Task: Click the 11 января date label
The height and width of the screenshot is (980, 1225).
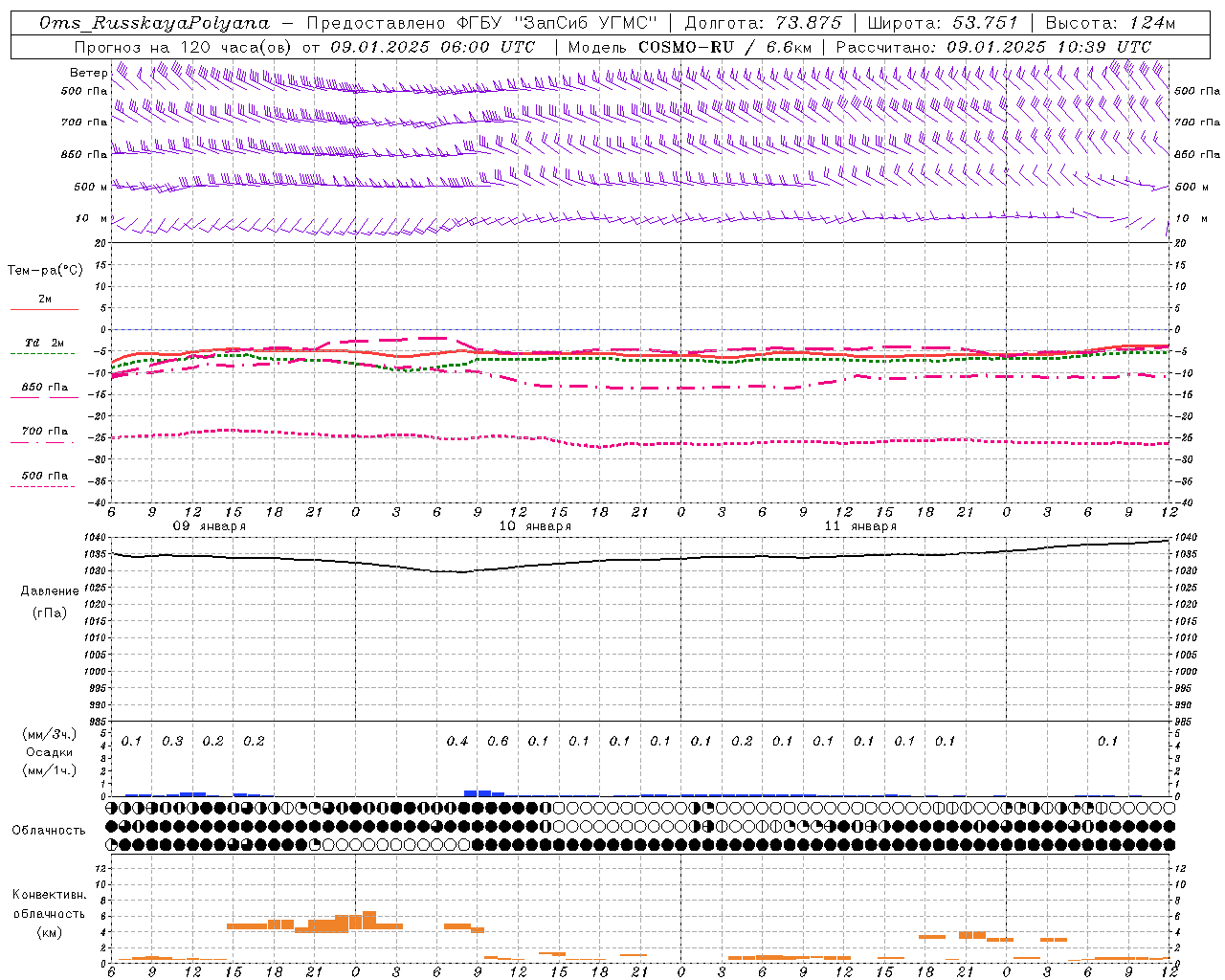Action: [860, 526]
